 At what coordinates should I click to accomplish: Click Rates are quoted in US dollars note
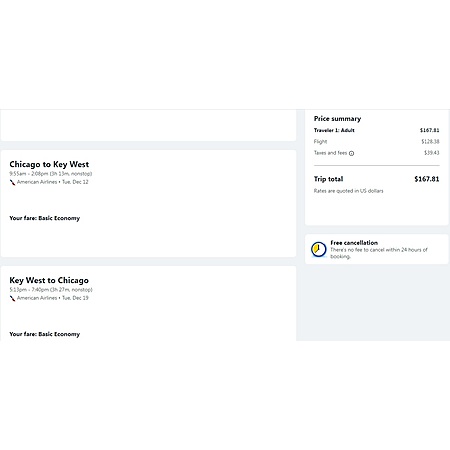[x=348, y=191]
